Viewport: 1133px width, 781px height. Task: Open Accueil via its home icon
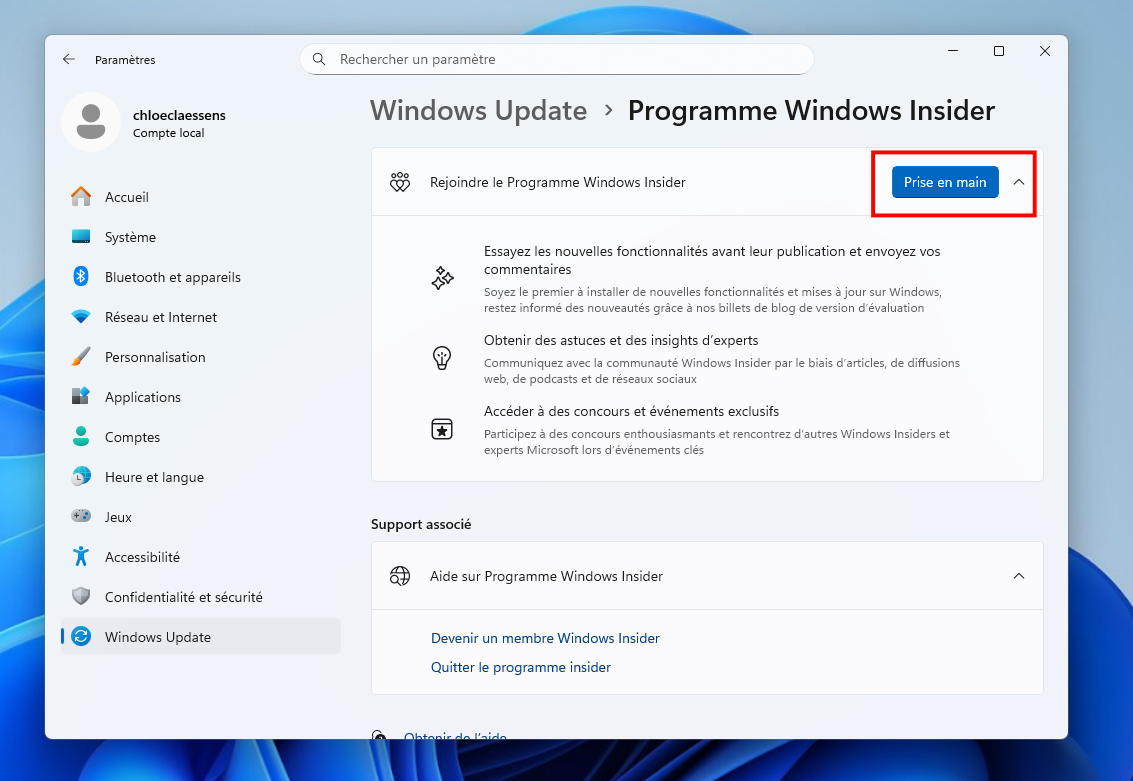[81, 197]
